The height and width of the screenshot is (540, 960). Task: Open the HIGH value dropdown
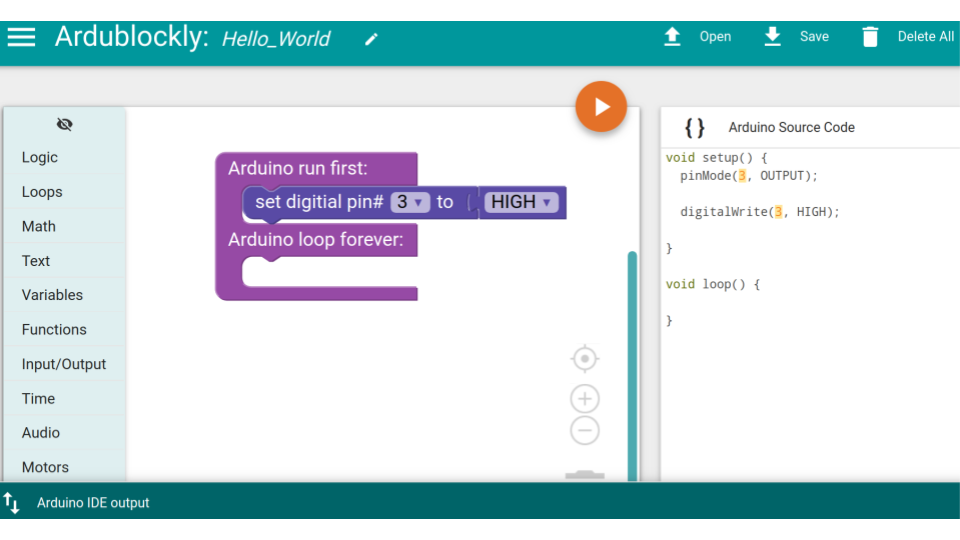pyautogui.click(x=521, y=202)
